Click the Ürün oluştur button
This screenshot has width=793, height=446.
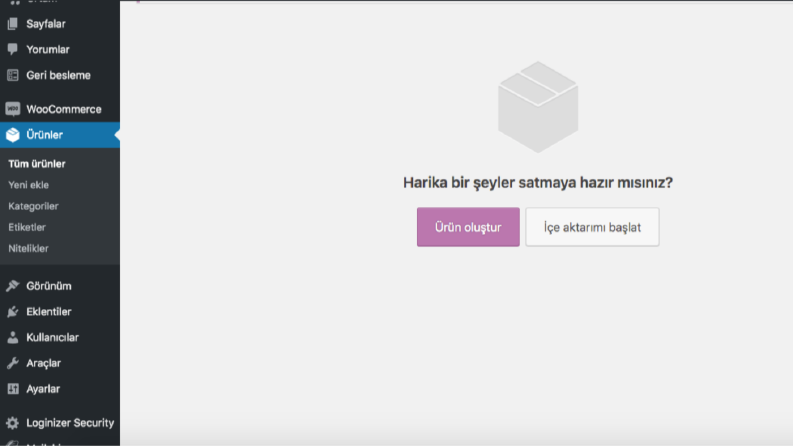tap(468, 227)
